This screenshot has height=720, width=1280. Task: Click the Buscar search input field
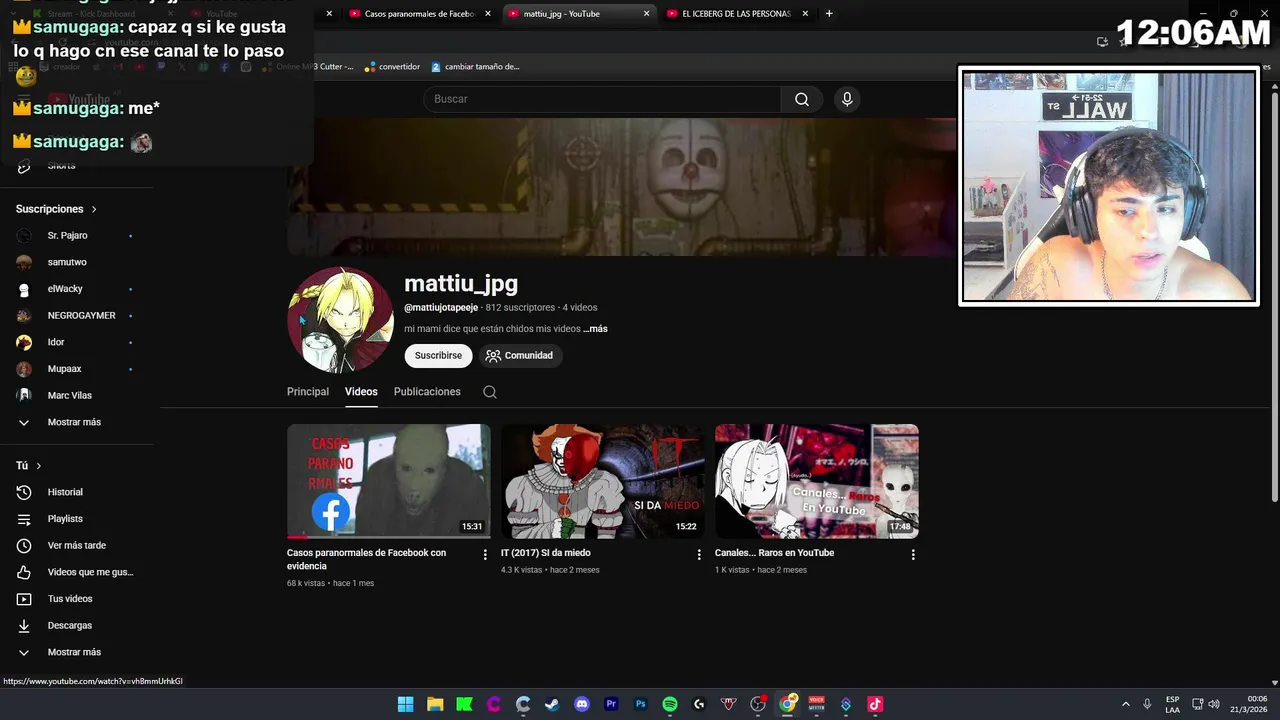(602, 99)
